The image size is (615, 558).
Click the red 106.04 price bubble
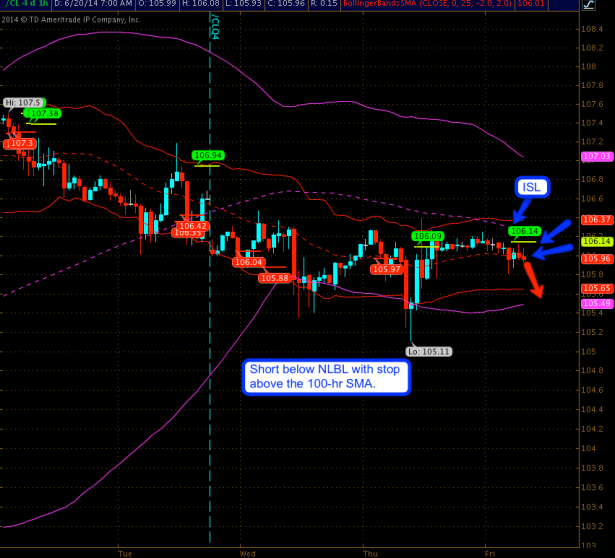coord(247,262)
